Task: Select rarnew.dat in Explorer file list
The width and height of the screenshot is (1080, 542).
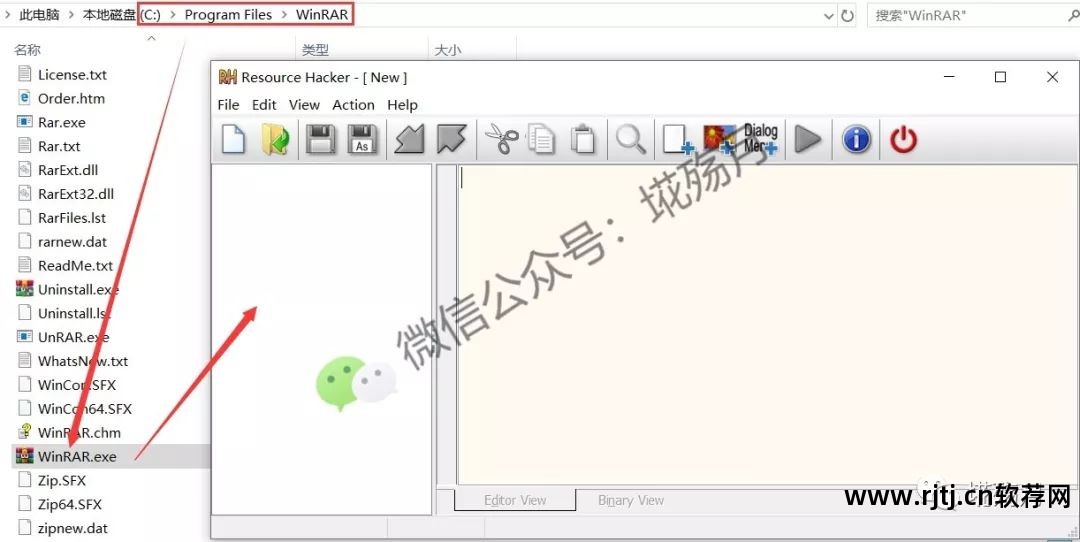Action: pos(72,242)
